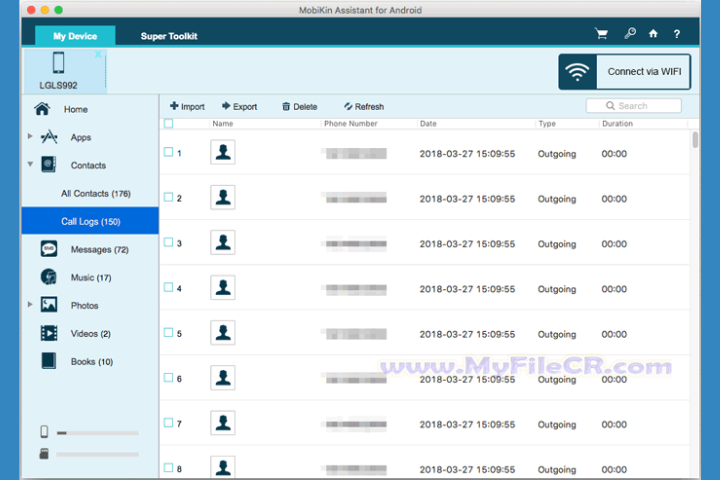Click the home icon in top bar
Viewport: 720px width, 480px height.
tap(653, 34)
